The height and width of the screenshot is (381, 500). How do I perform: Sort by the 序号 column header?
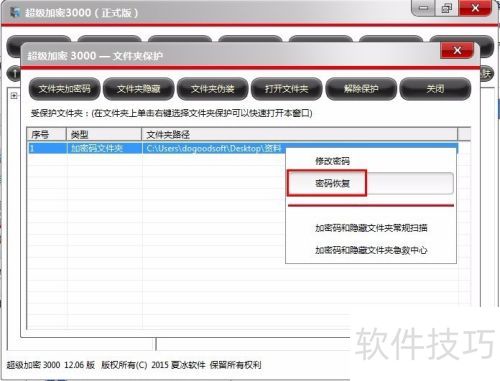(x=47, y=135)
